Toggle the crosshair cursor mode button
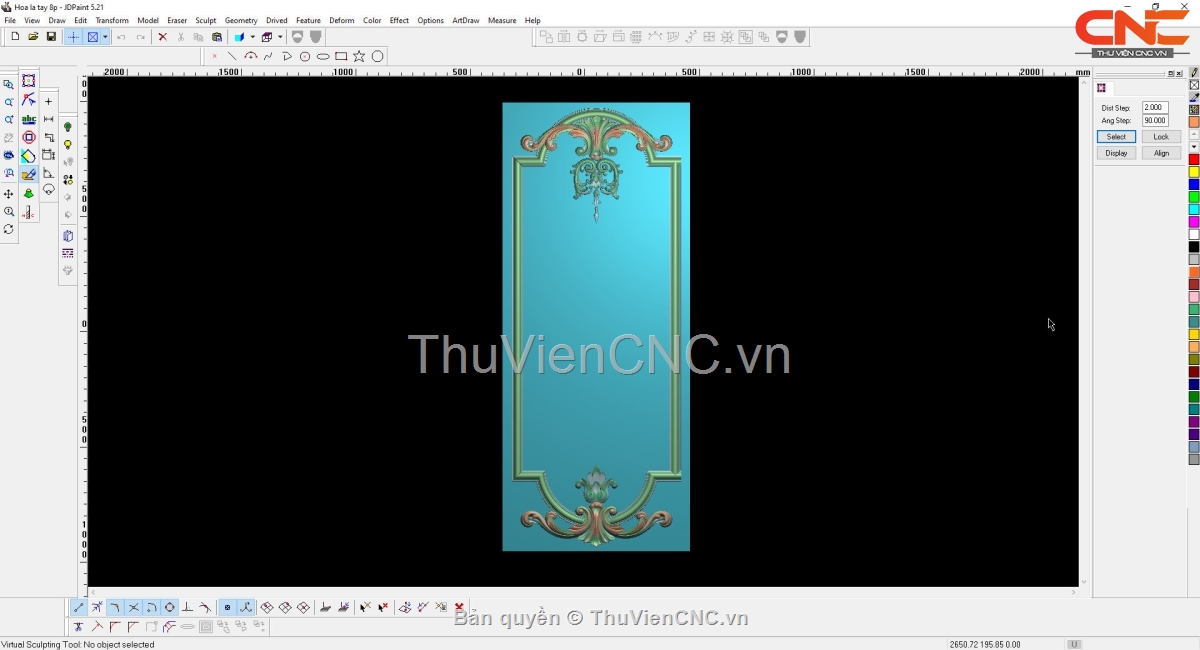The width and height of the screenshot is (1200, 650). point(73,37)
